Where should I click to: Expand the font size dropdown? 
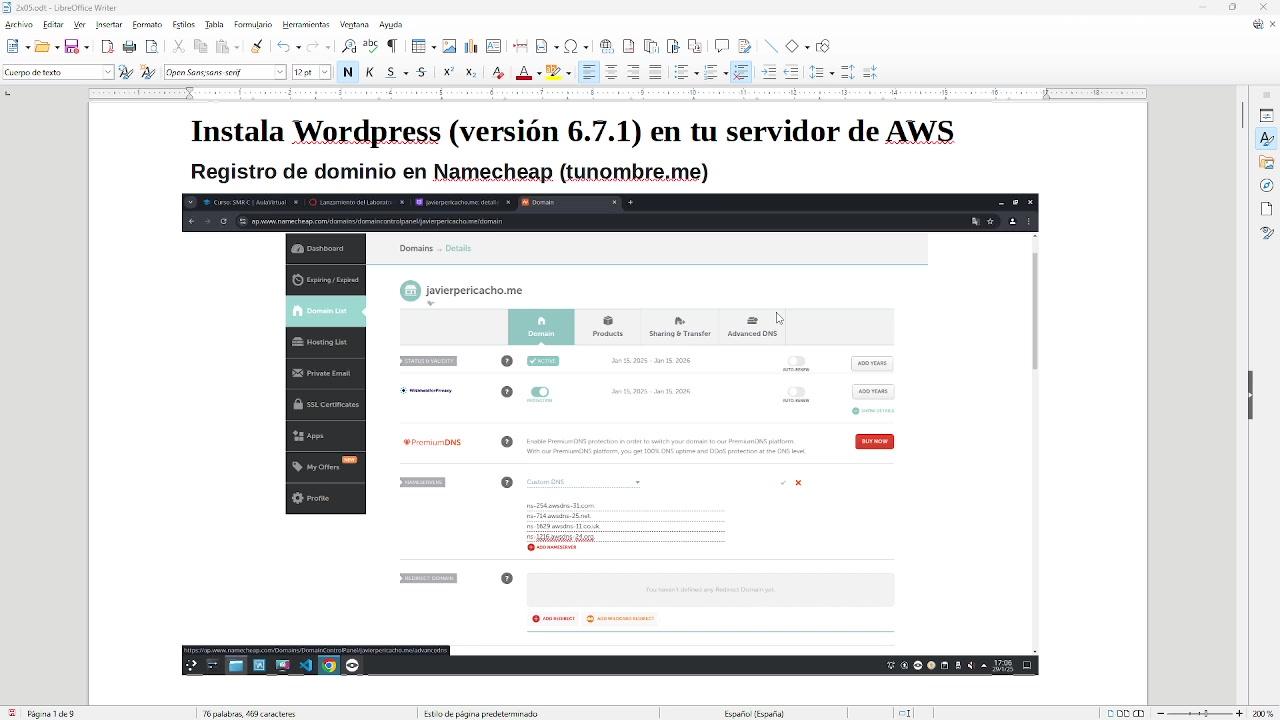pos(325,72)
